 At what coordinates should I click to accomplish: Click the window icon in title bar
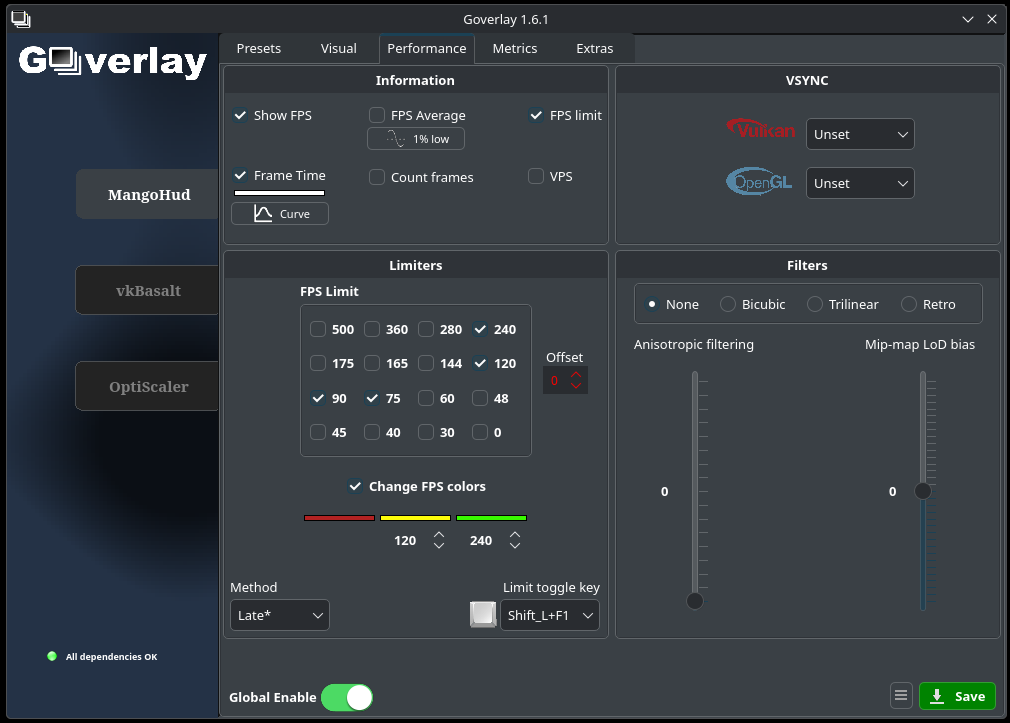tap(21, 19)
